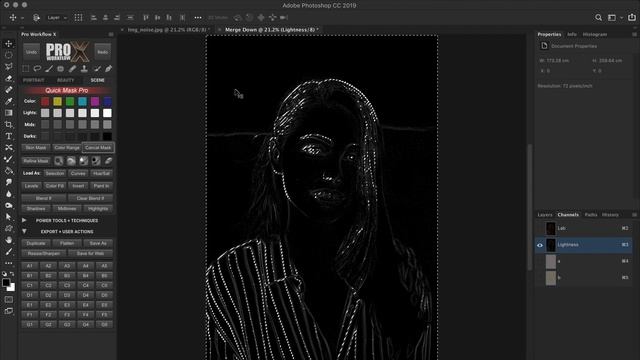Select the Elliptical Marquee tool

tap(9, 55)
